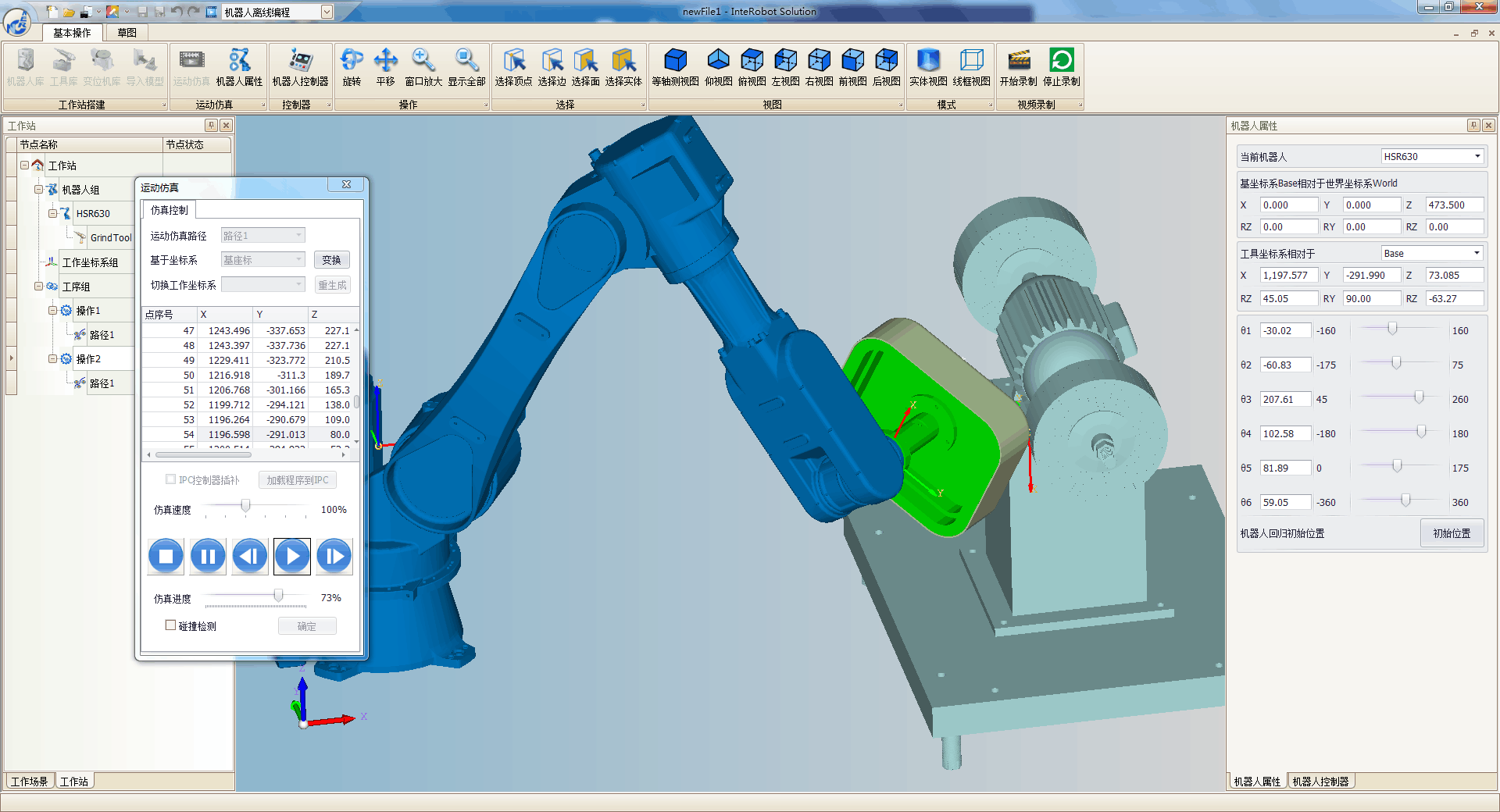Collapse the 机器人组 tree node
This screenshot has width=1500, height=812.
[x=38, y=189]
